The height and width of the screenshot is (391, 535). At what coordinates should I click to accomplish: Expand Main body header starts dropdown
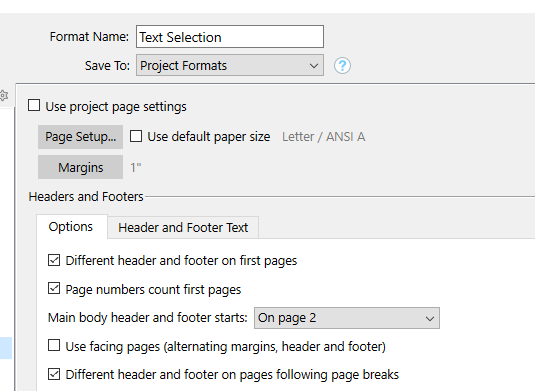coord(347,318)
